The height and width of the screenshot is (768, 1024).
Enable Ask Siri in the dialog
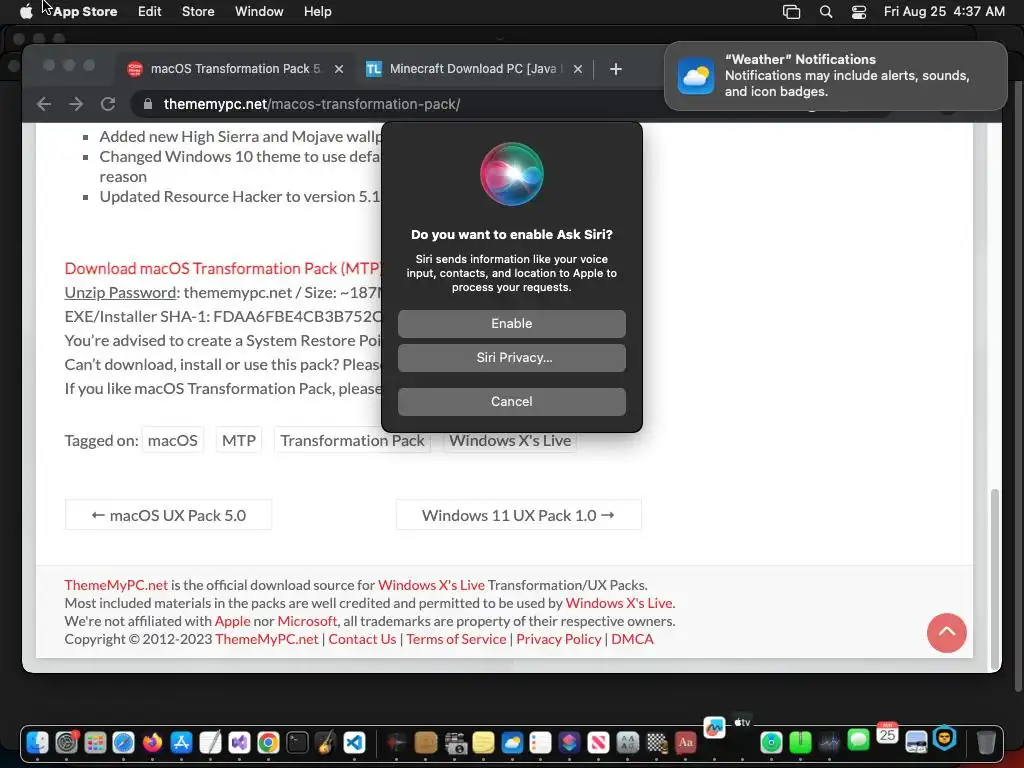point(511,323)
